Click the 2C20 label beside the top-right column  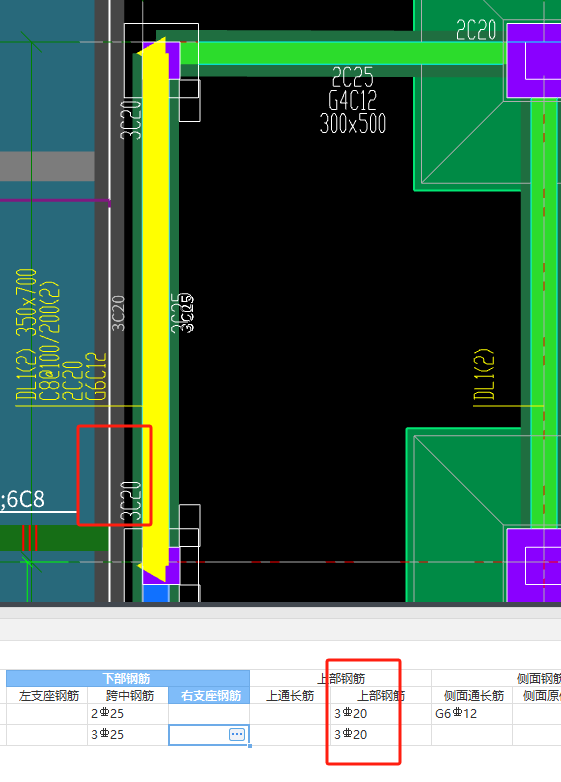476,30
